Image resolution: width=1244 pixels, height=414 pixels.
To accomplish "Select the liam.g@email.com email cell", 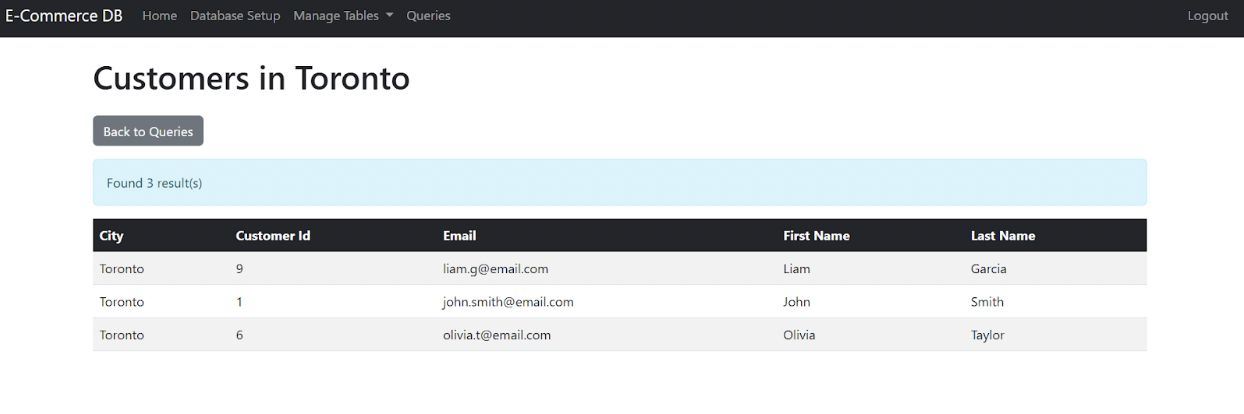I will point(496,269).
